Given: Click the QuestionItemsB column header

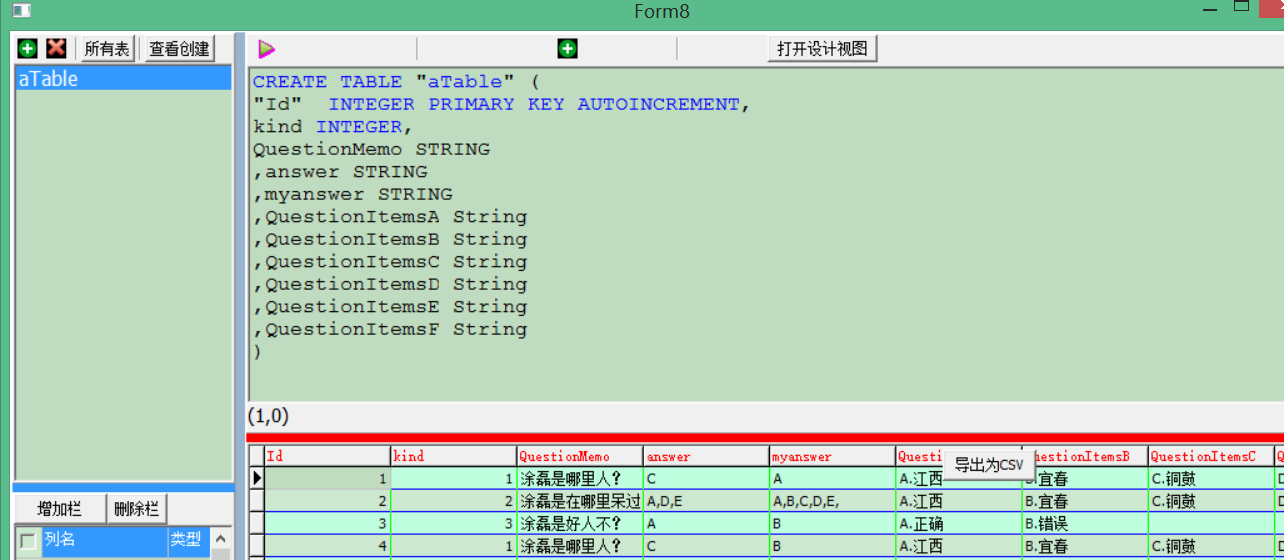Looking at the screenshot, I should 1085,456.
